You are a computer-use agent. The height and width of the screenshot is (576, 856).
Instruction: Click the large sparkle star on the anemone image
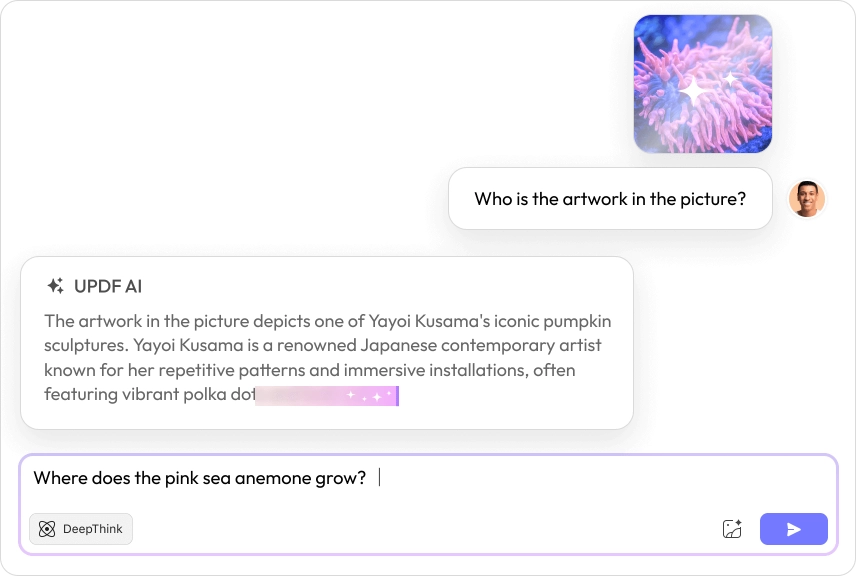[x=690, y=91]
